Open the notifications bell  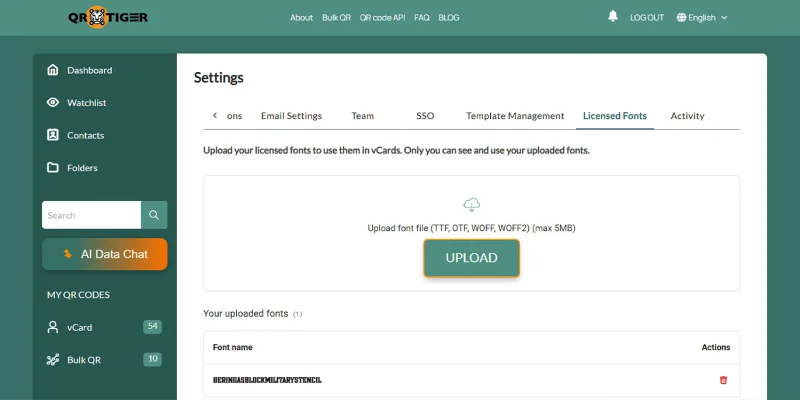[613, 16]
